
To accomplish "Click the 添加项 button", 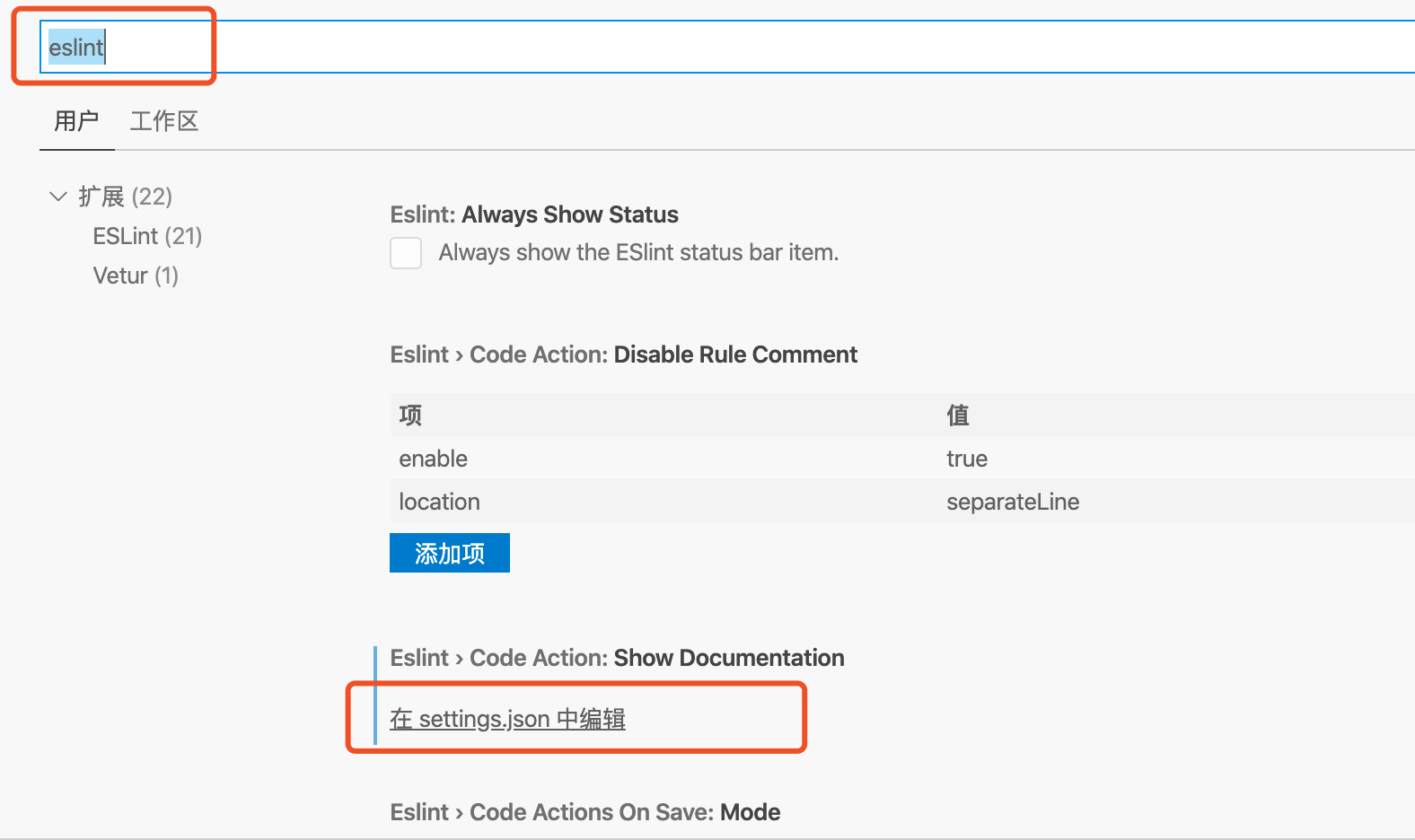I will [450, 553].
